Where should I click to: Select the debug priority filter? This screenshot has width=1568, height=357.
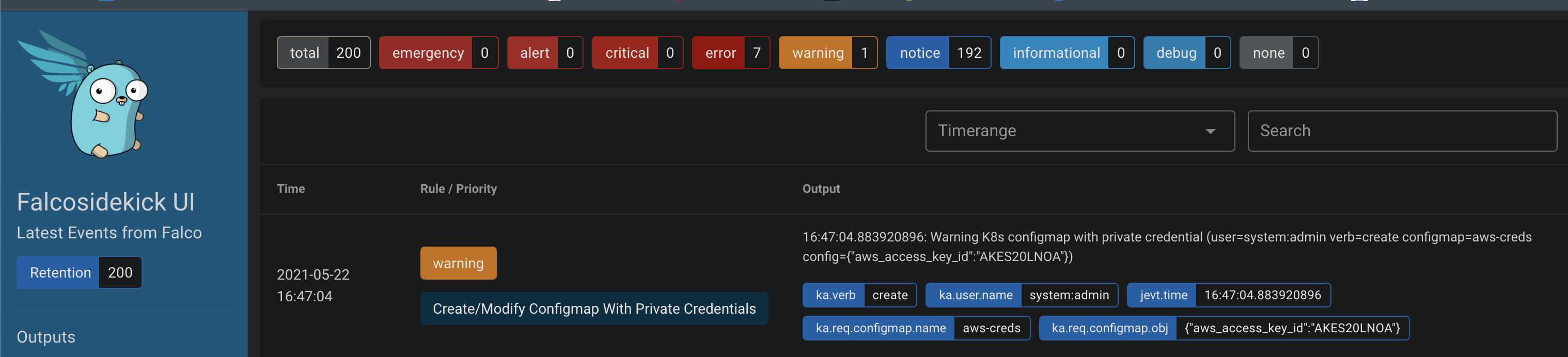click(x=1186, y=53)
